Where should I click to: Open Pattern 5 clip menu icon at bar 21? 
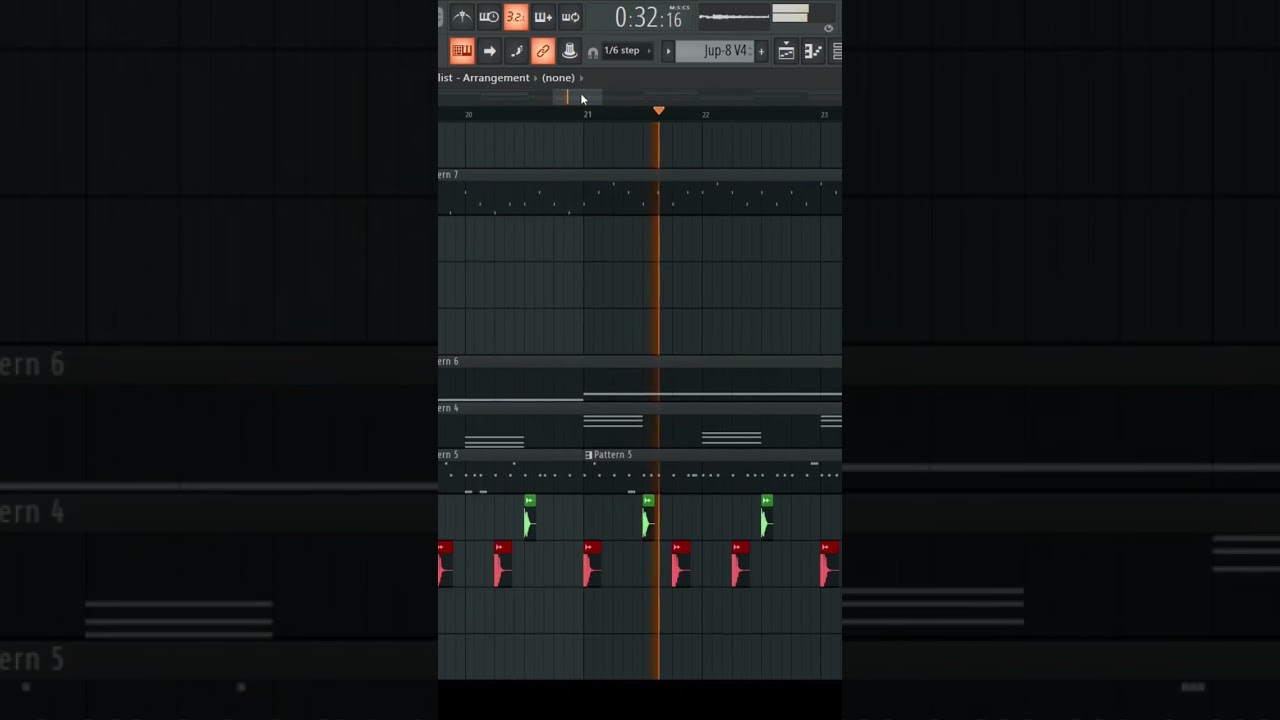[x=589, y=455]
